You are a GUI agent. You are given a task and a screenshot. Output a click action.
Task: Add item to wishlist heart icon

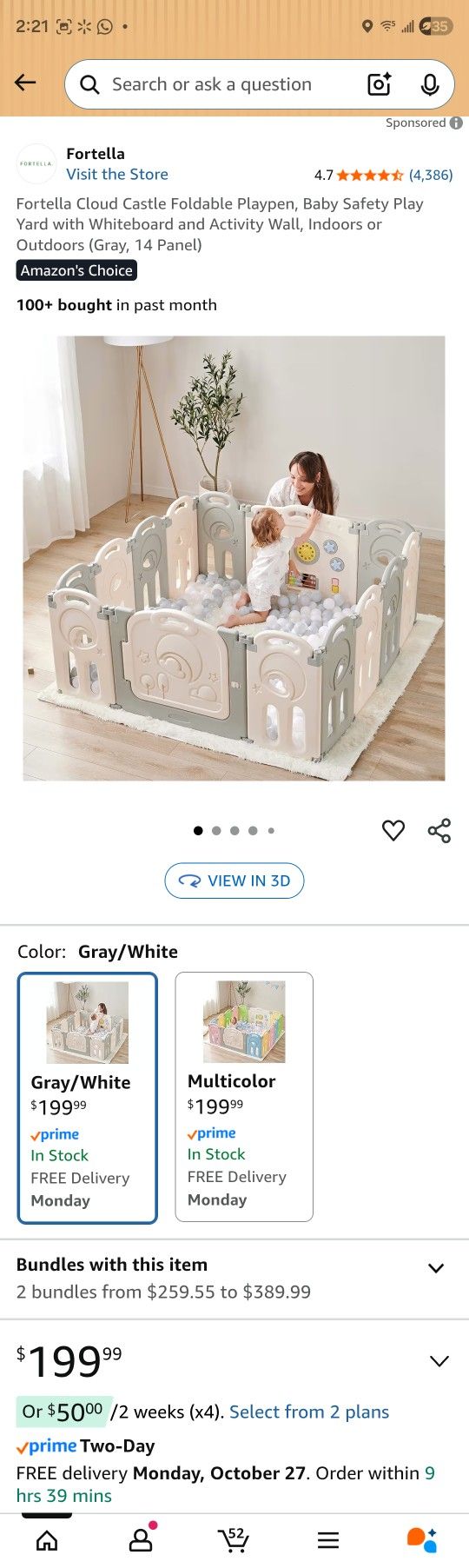click(393, 830)
